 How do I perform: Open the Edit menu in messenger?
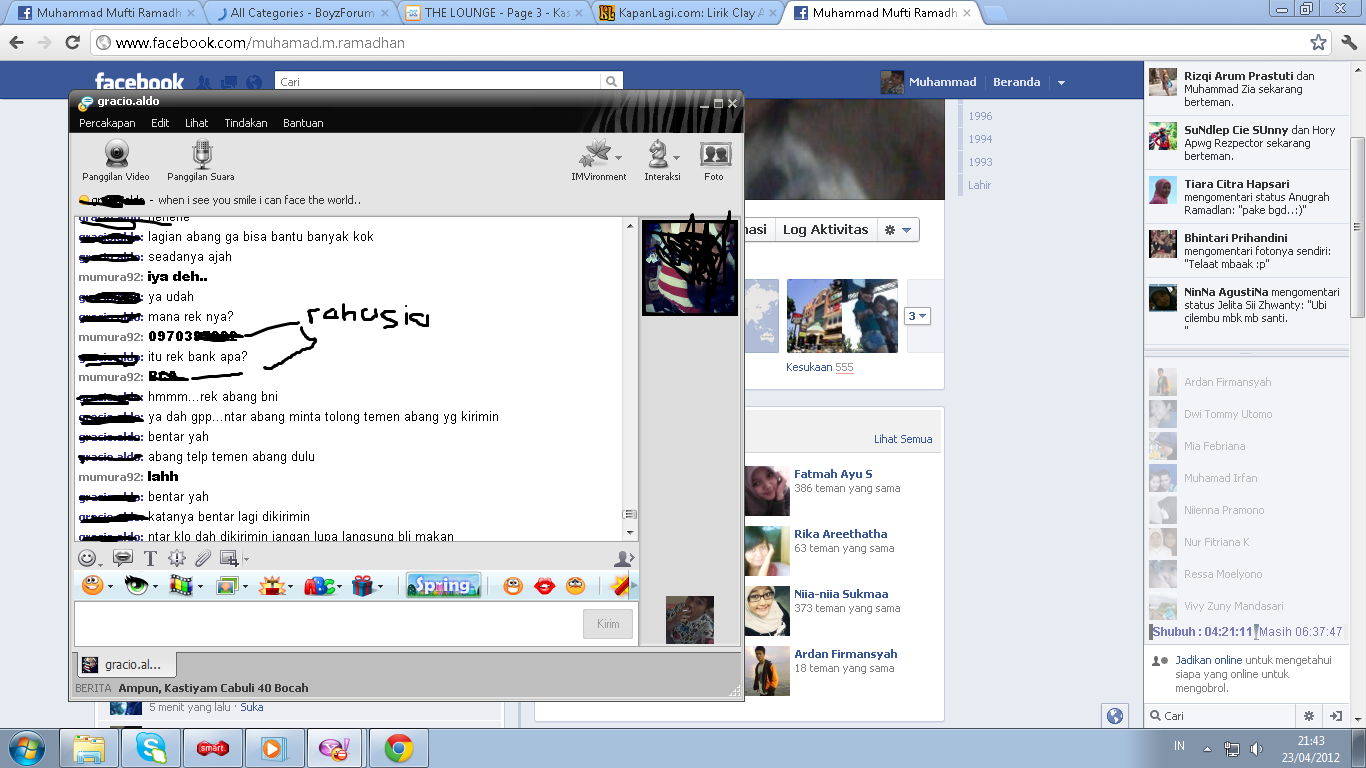pos(160,123)
